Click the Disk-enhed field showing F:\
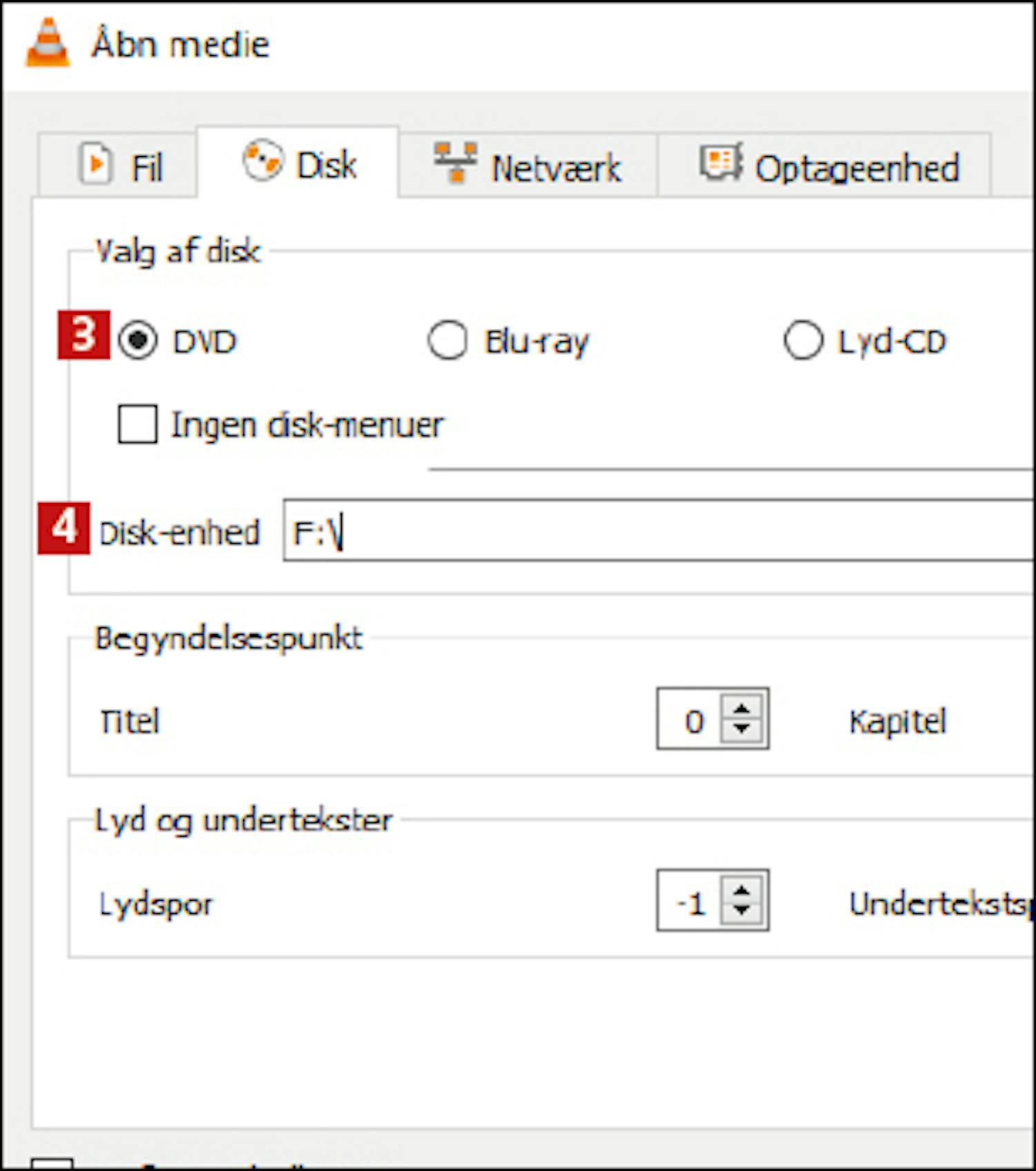1036x1171 pixels. [658, 531]
